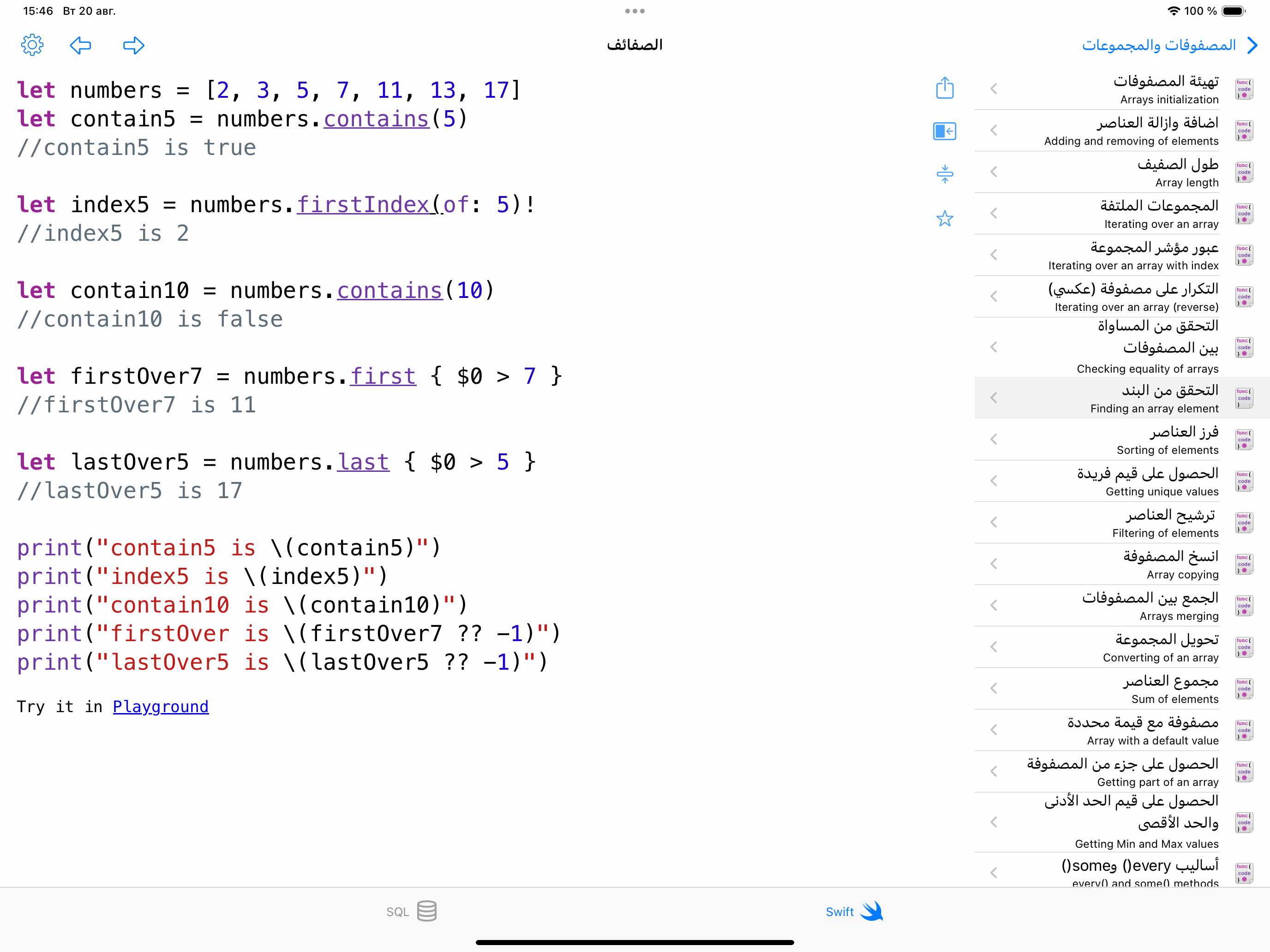1270x952 pixels.
Task: Tap code icon beside Sum of elements
Action: 1244,689
